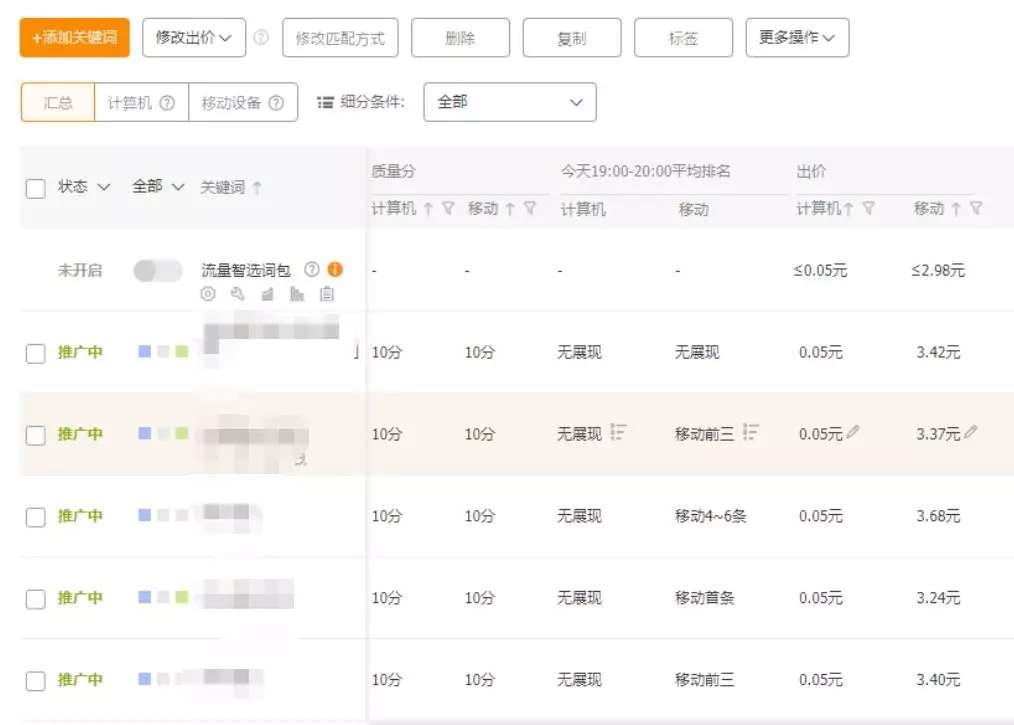Open the help icon next to 修改出价
The width and height of the screenshot is (1014, 725).
pos(259,37)
